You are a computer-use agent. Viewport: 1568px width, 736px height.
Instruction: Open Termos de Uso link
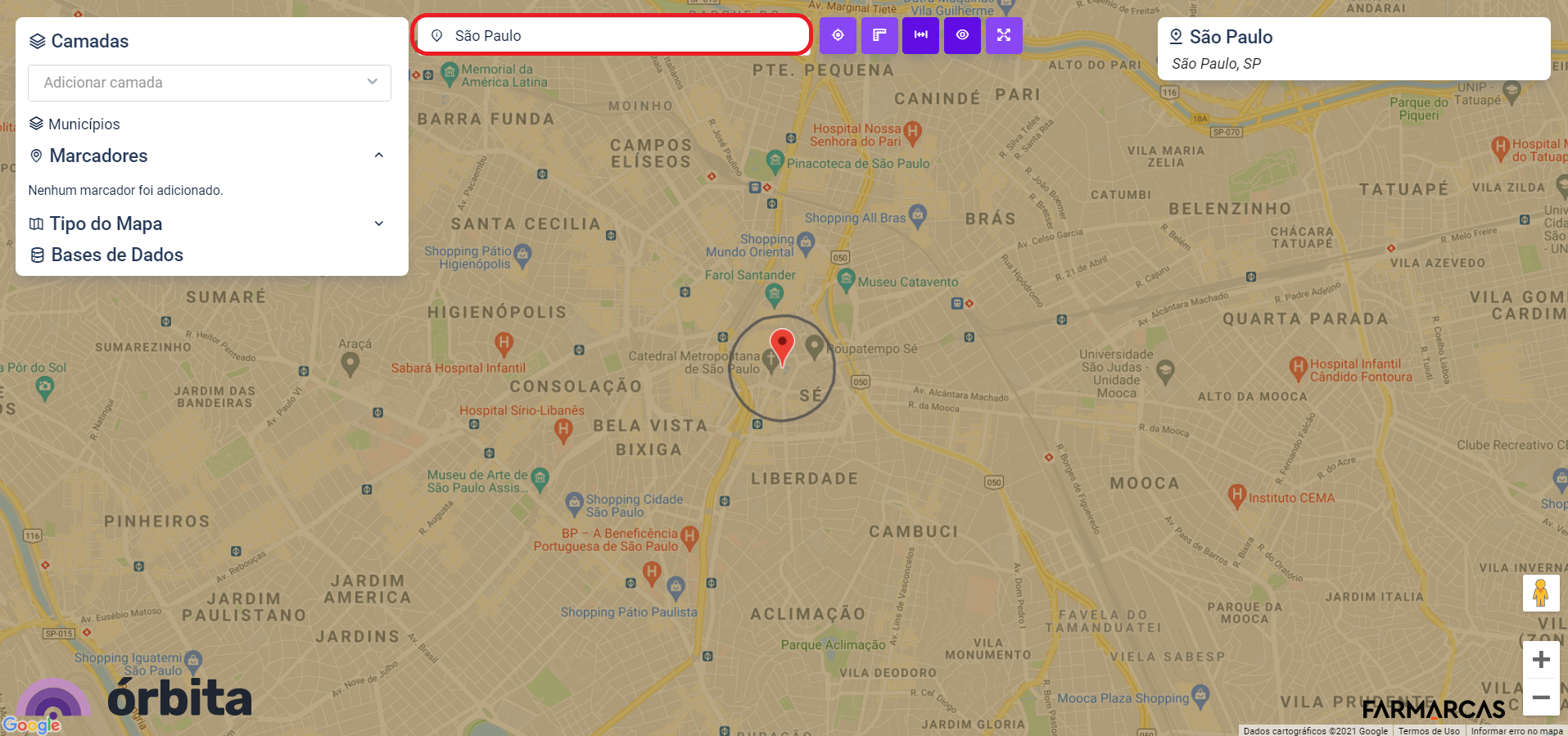pyautogui.click(x=1429, y=731)
